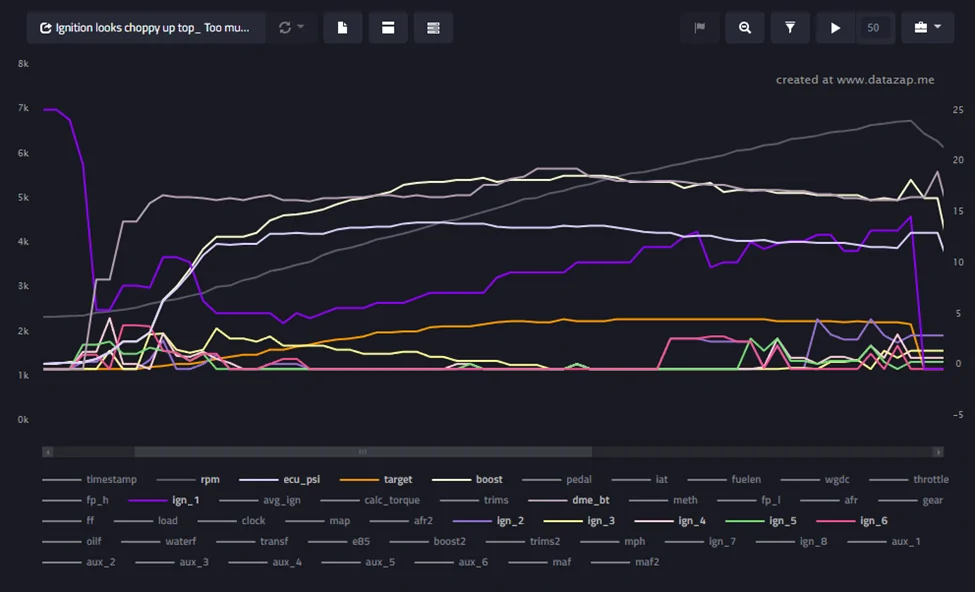The image size is (975, 592).
Task: Enable the clock legend entry
Action: coord(232,520)
